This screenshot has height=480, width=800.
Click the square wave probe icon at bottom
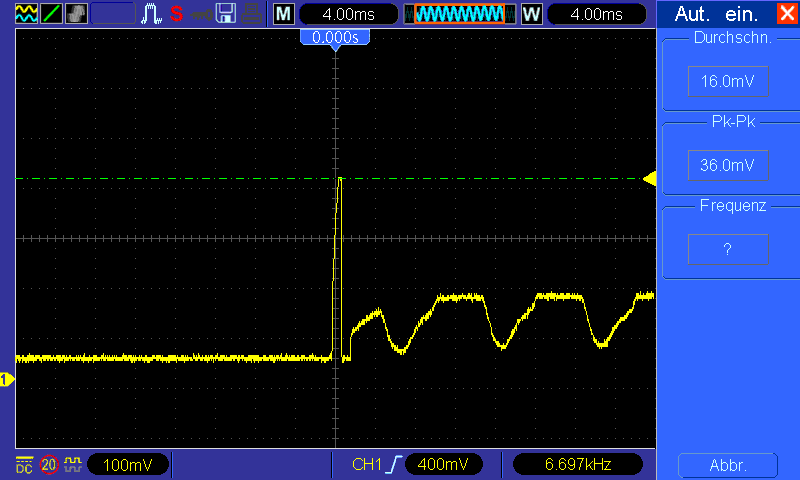click(73, 465)
